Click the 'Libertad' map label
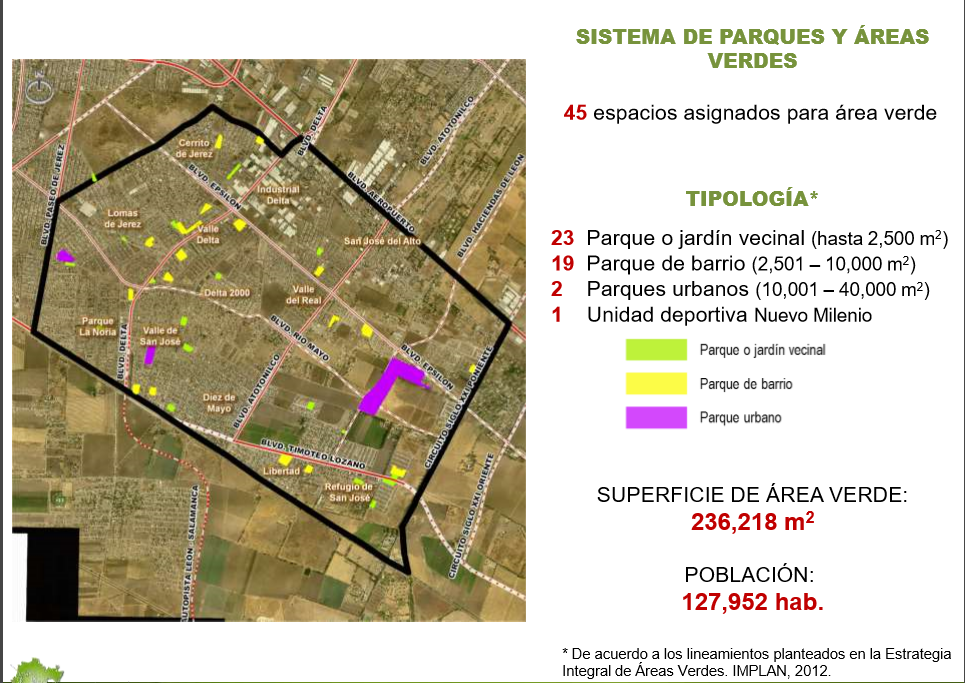The image size is (965, 683). tap(281, 471)
